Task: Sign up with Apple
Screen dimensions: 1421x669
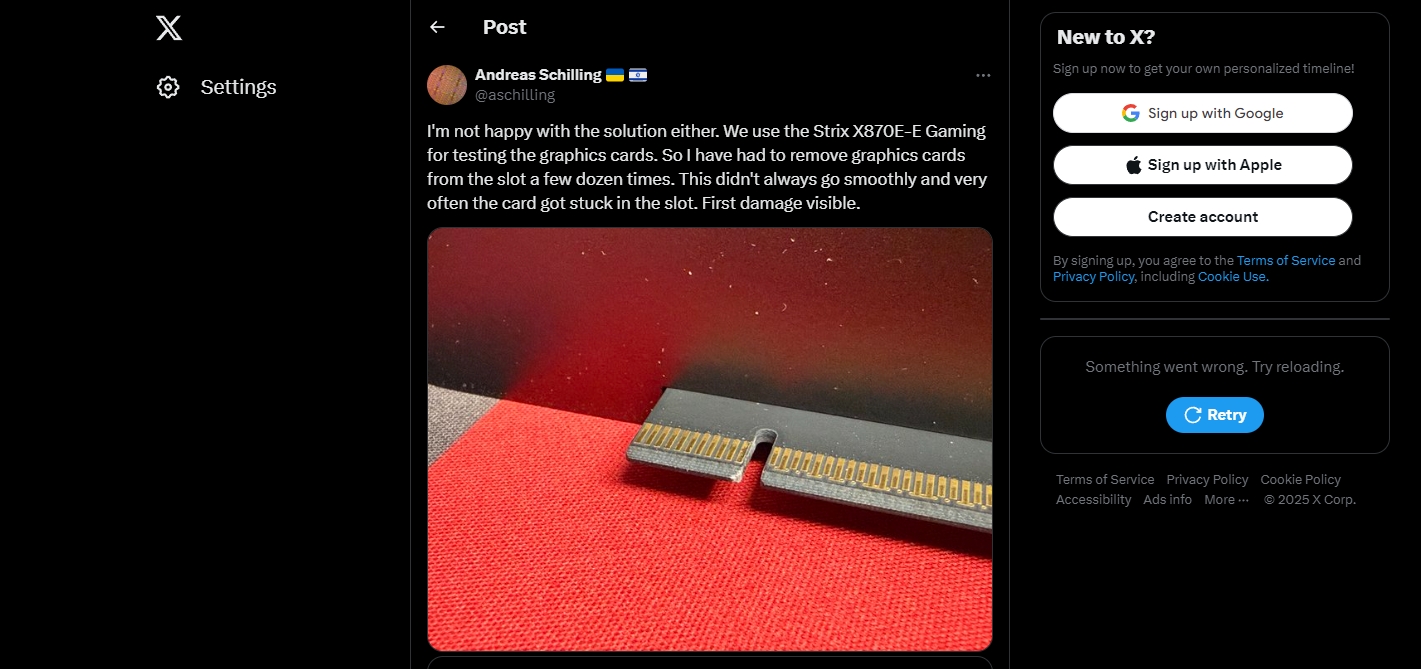Action: [x=1203, y=165]
